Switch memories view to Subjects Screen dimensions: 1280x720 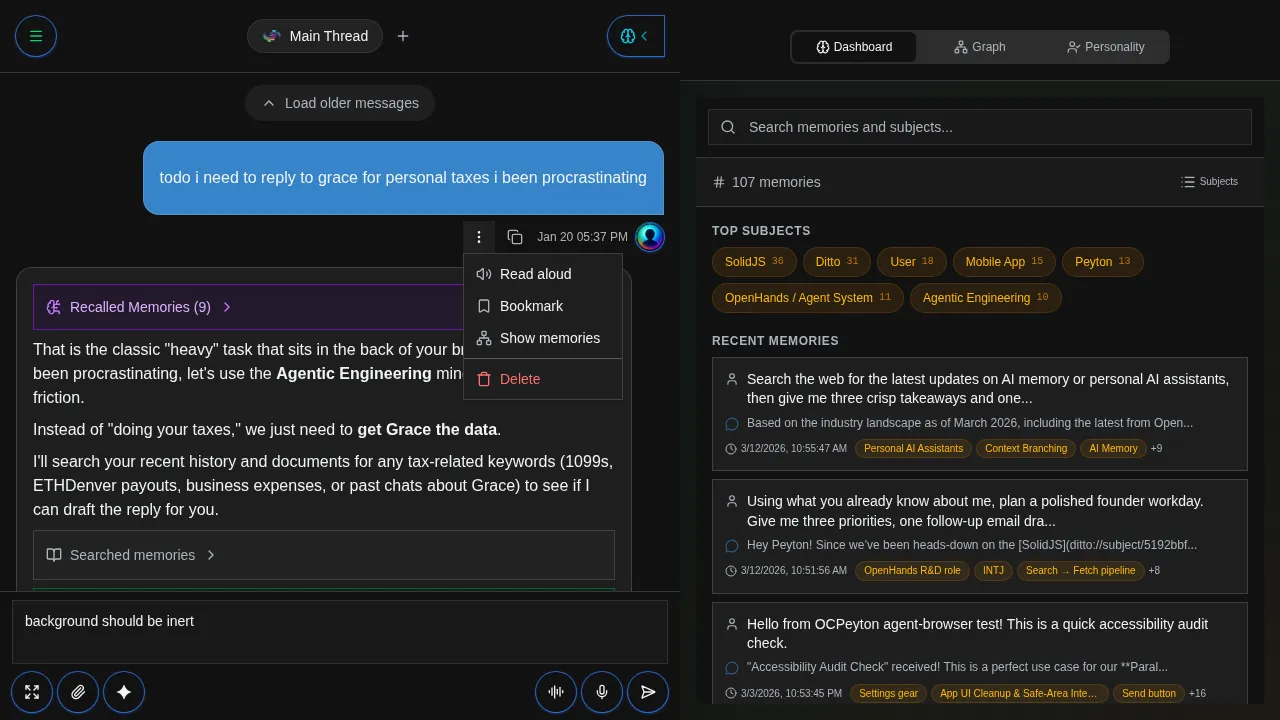pos(1209,181)
